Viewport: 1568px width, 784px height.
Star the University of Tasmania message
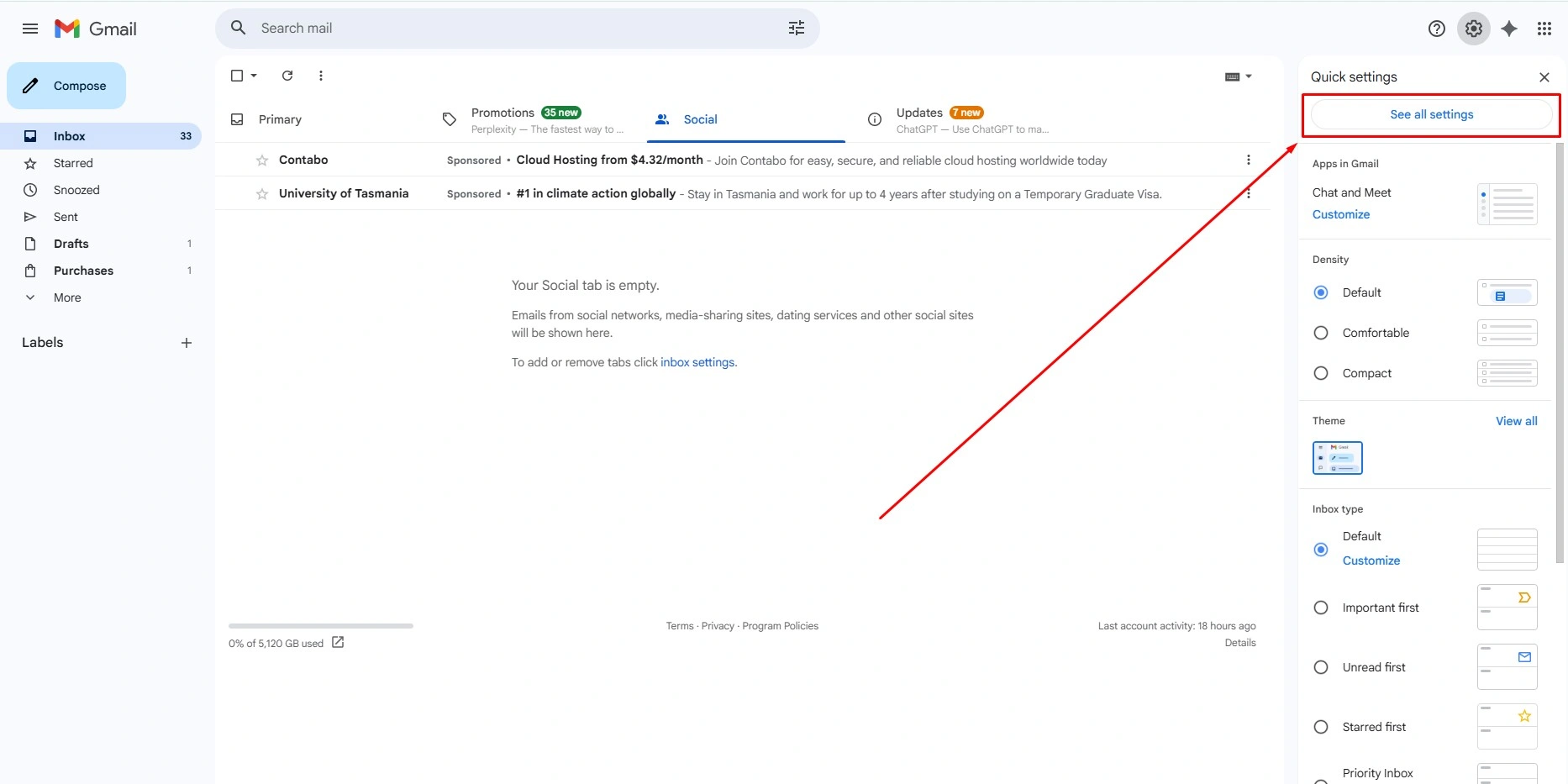pyautogui.click(x=262, y=193)
